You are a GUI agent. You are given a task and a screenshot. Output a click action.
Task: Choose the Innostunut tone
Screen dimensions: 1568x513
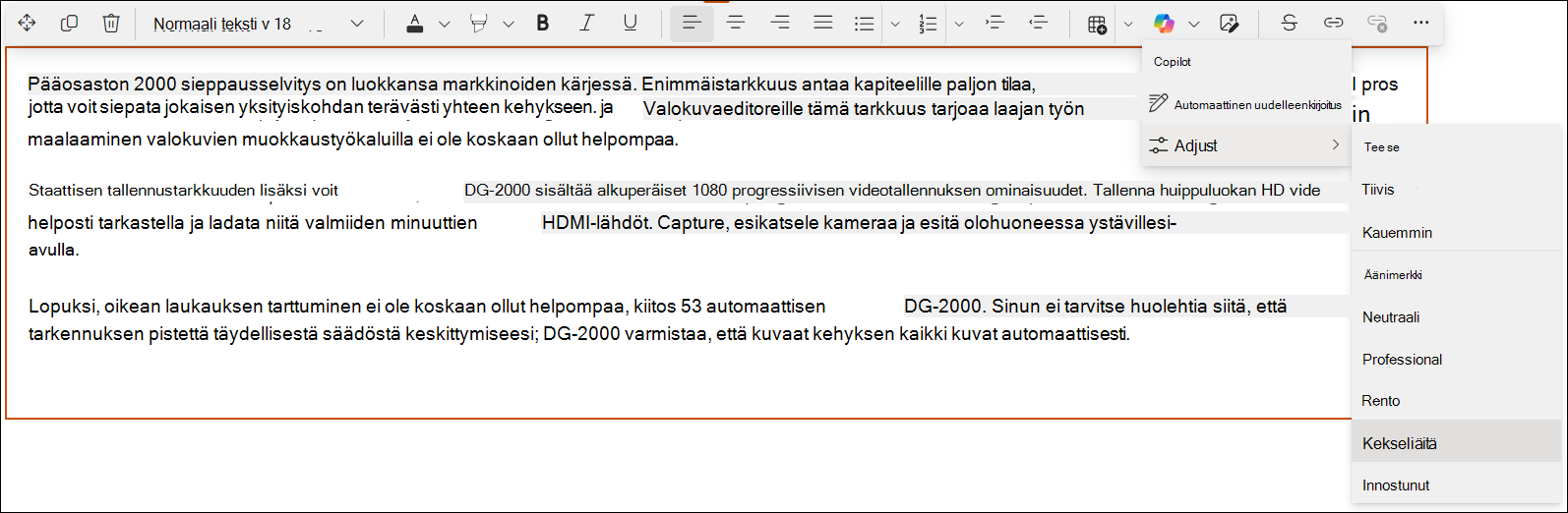coord(1456,485)
